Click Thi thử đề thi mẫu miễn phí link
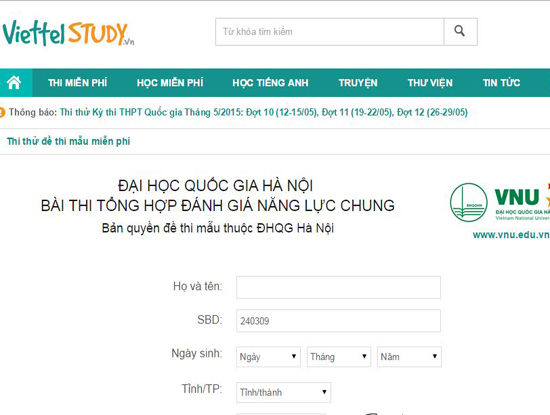Viewport: 550px width, 415px height. point(68,141)
